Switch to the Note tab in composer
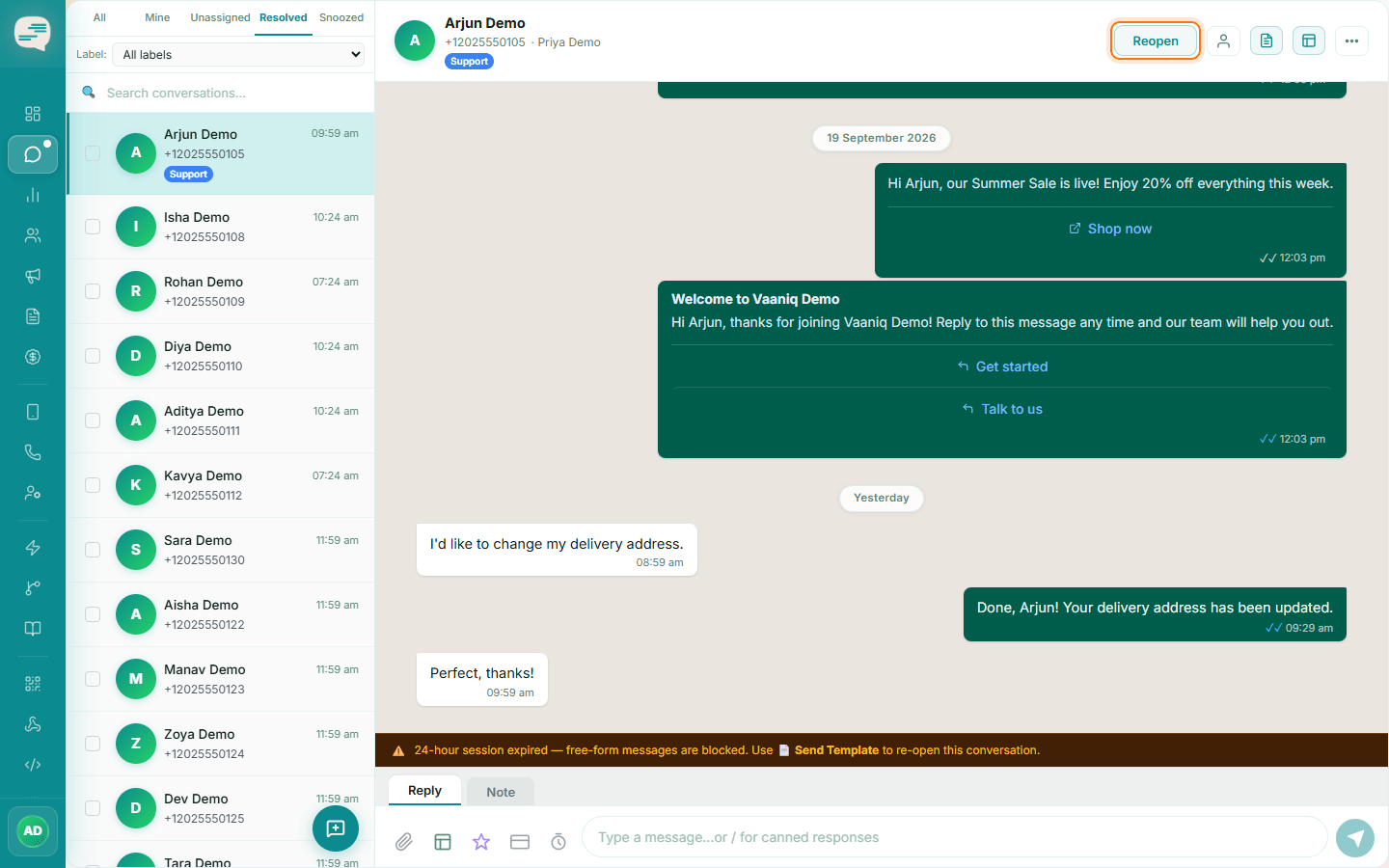Screen dimensions: 1389x868 tap(501, 792)
